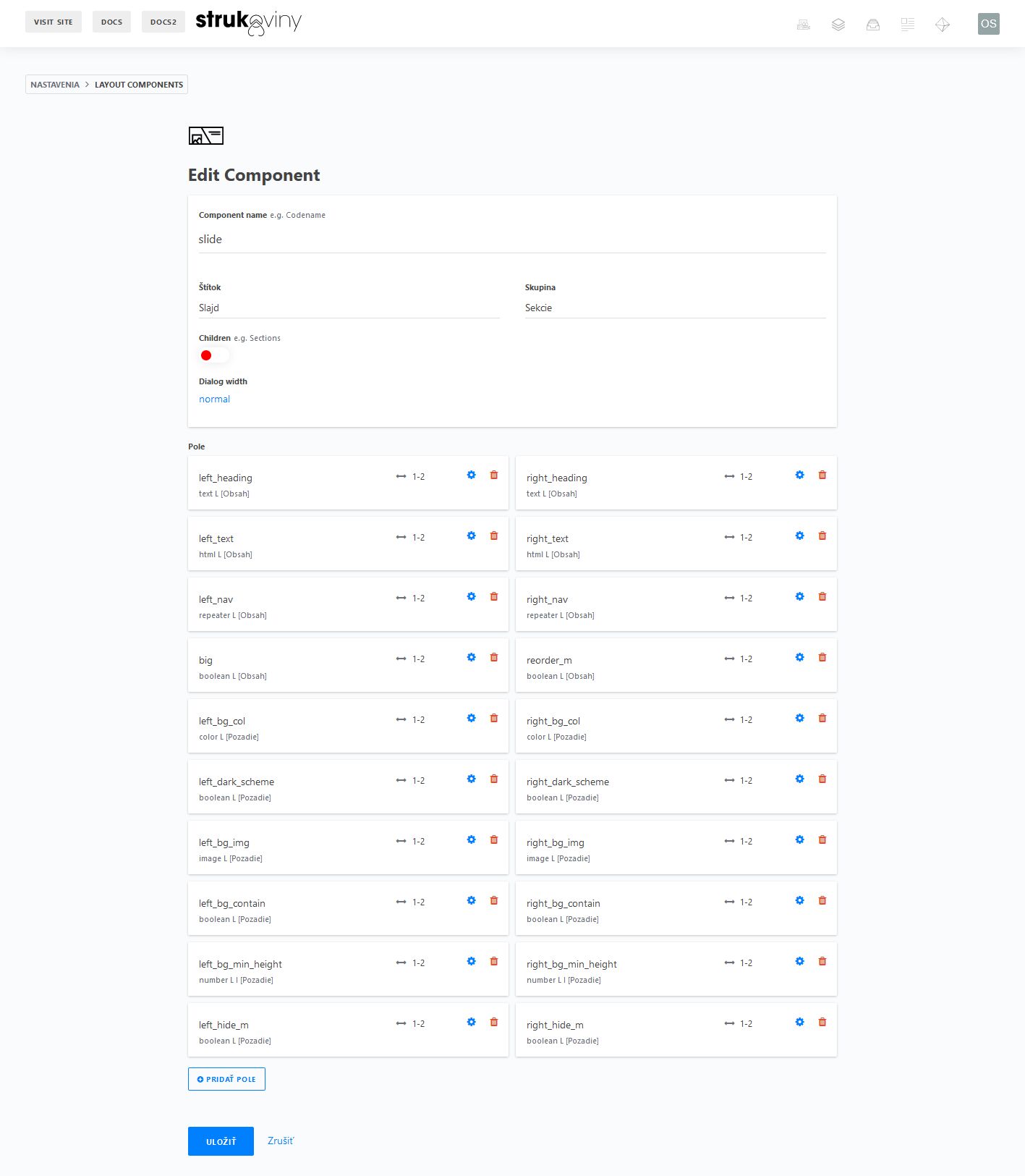Screen dimensions: 1025x1176
Task: Delete the right_heading field
Action: coord(822,475)
